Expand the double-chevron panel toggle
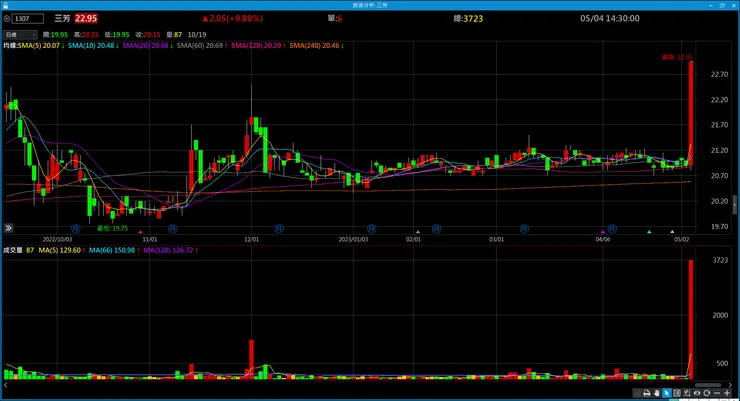Image resolution: width=740 pixels, height=401 pixels. click(x=8, y=228)
